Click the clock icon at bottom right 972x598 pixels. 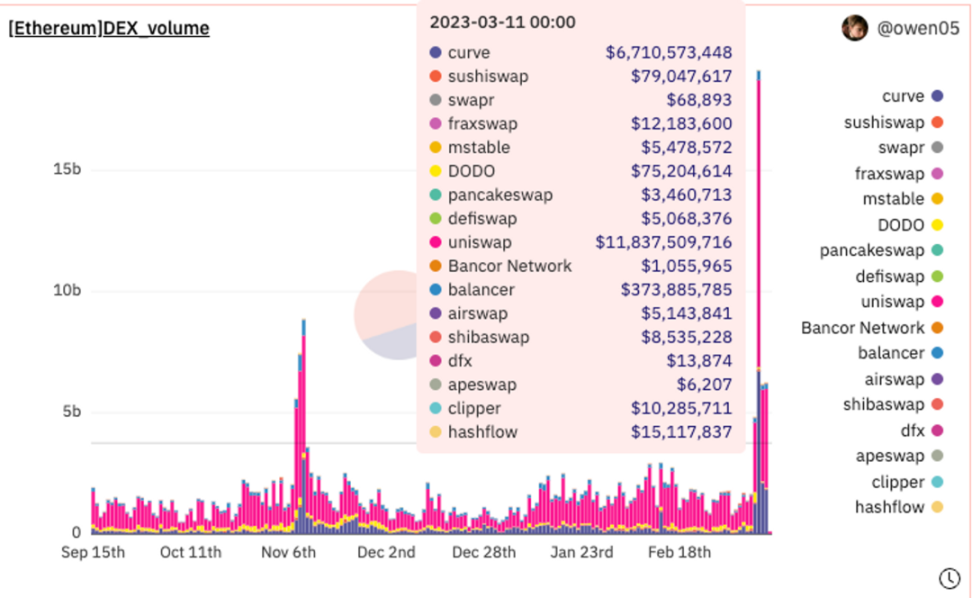tap(948, 578)
